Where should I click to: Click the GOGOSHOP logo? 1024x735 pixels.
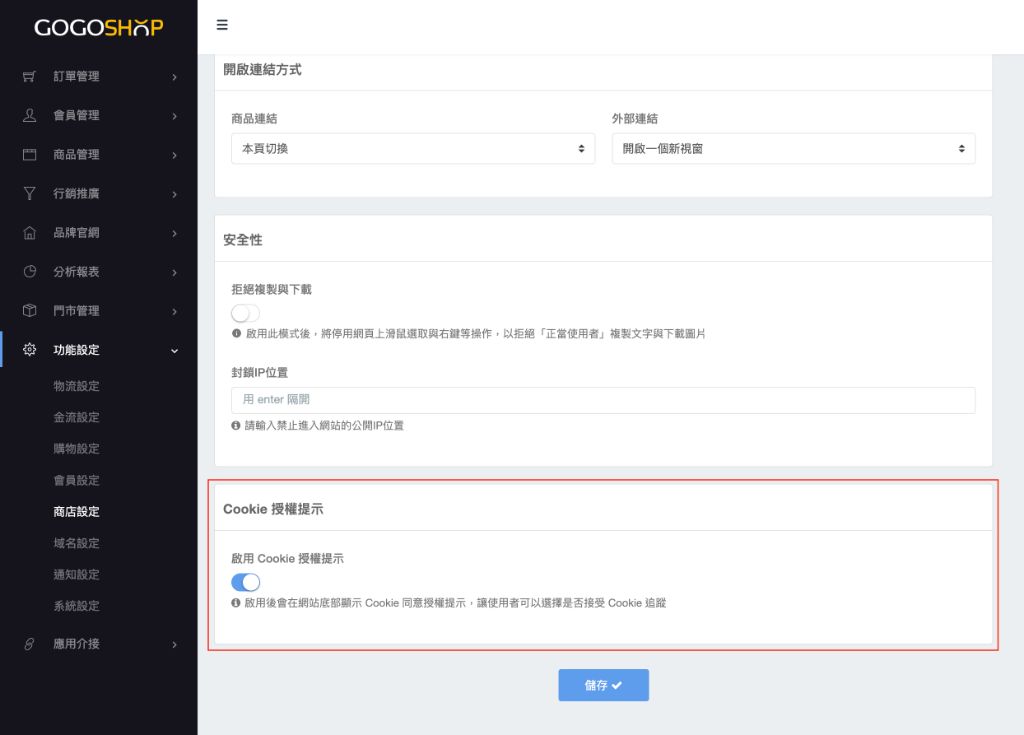tap(98, 27)
